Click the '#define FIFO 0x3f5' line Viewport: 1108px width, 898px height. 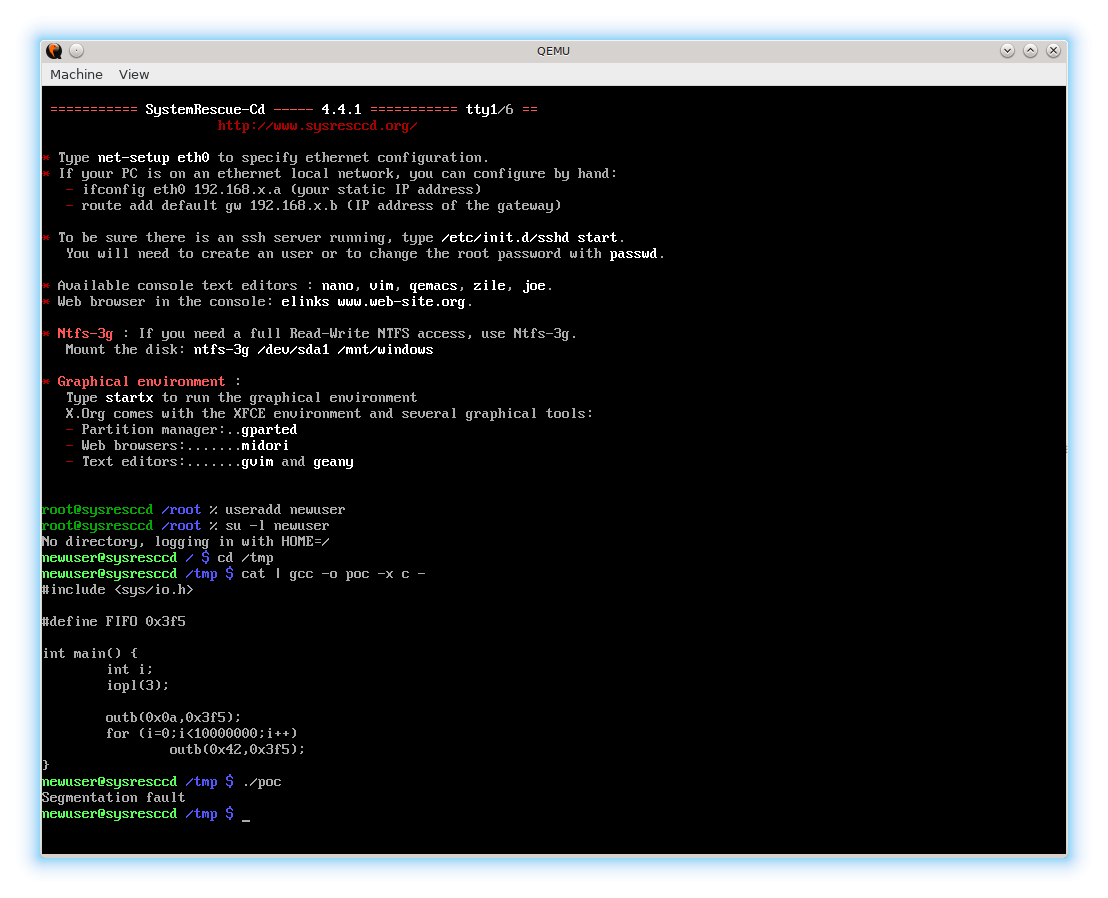113,622
